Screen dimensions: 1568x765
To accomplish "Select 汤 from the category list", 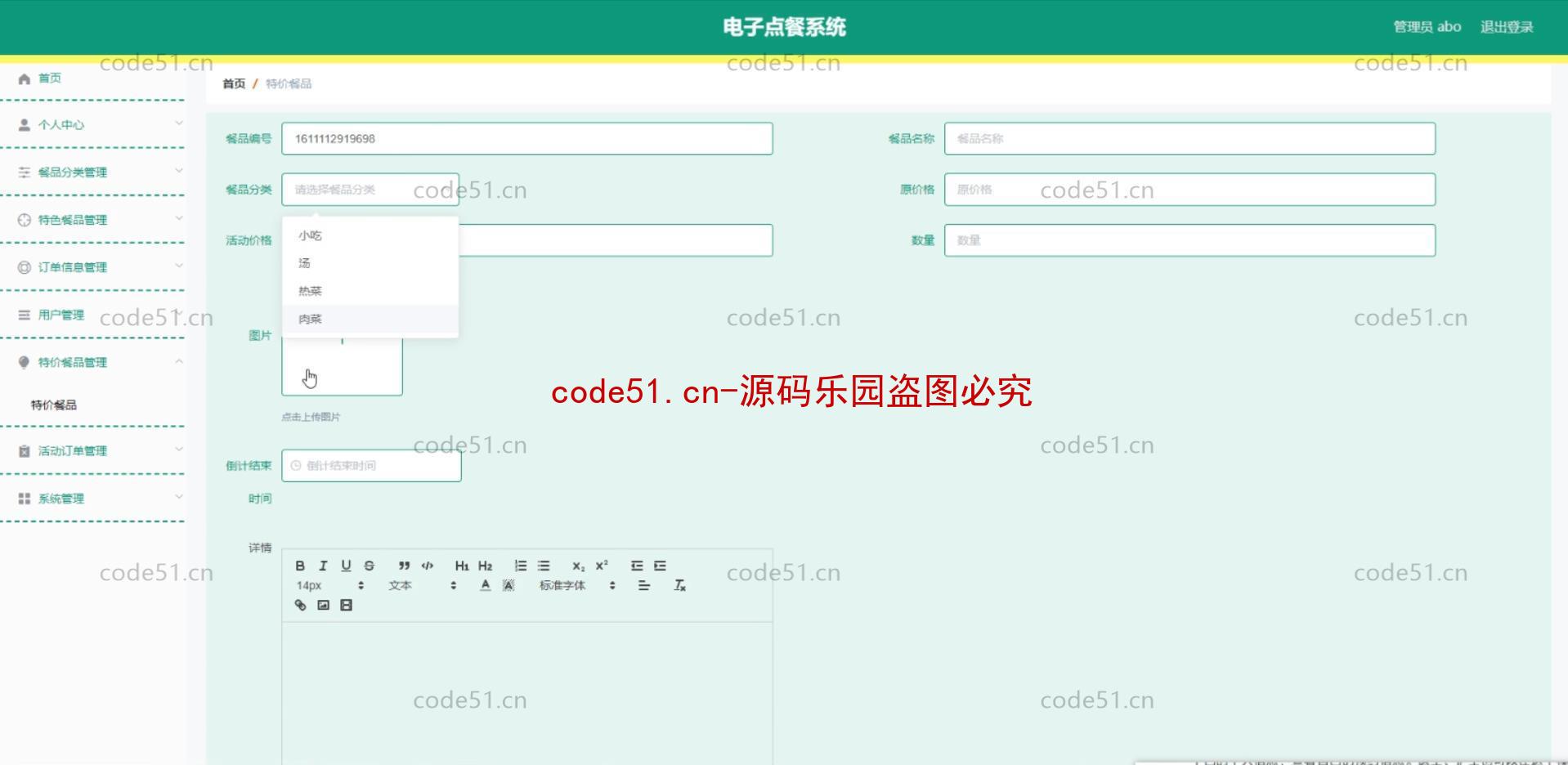I will coord(370,263).
